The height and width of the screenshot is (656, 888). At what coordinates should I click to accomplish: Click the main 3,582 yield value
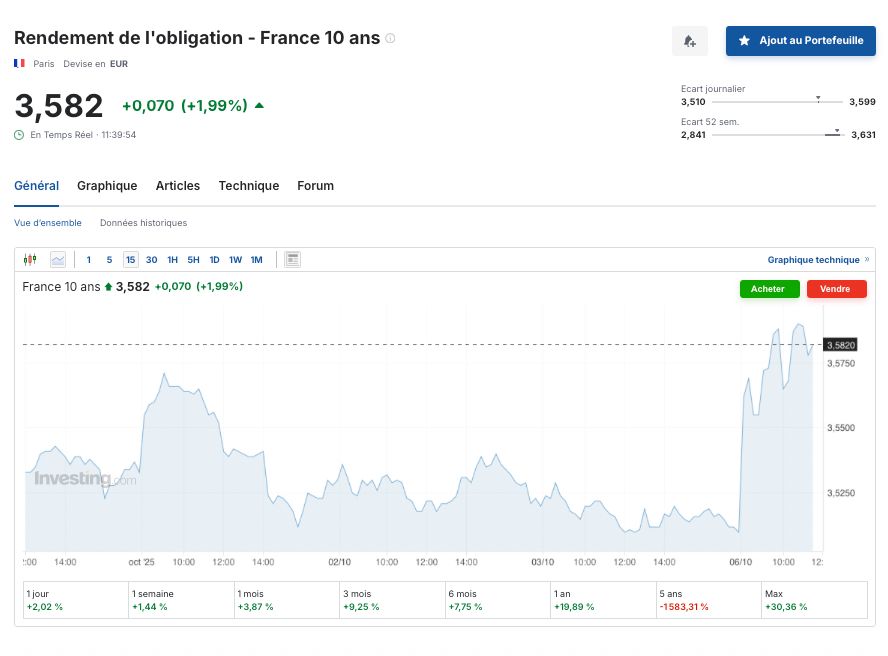click(x=59, y=106)
